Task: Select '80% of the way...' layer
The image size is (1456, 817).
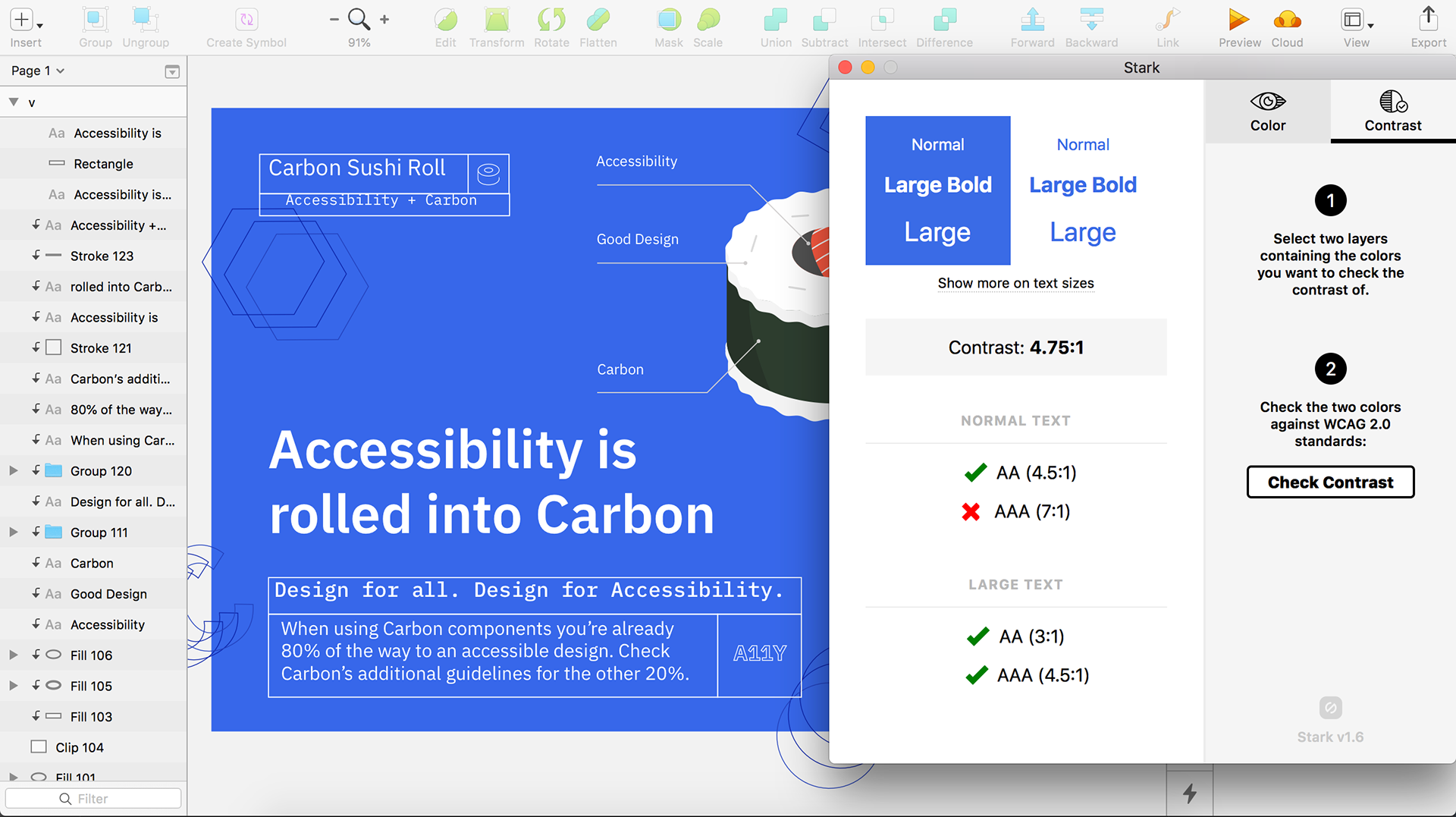Action: point(93,409)
